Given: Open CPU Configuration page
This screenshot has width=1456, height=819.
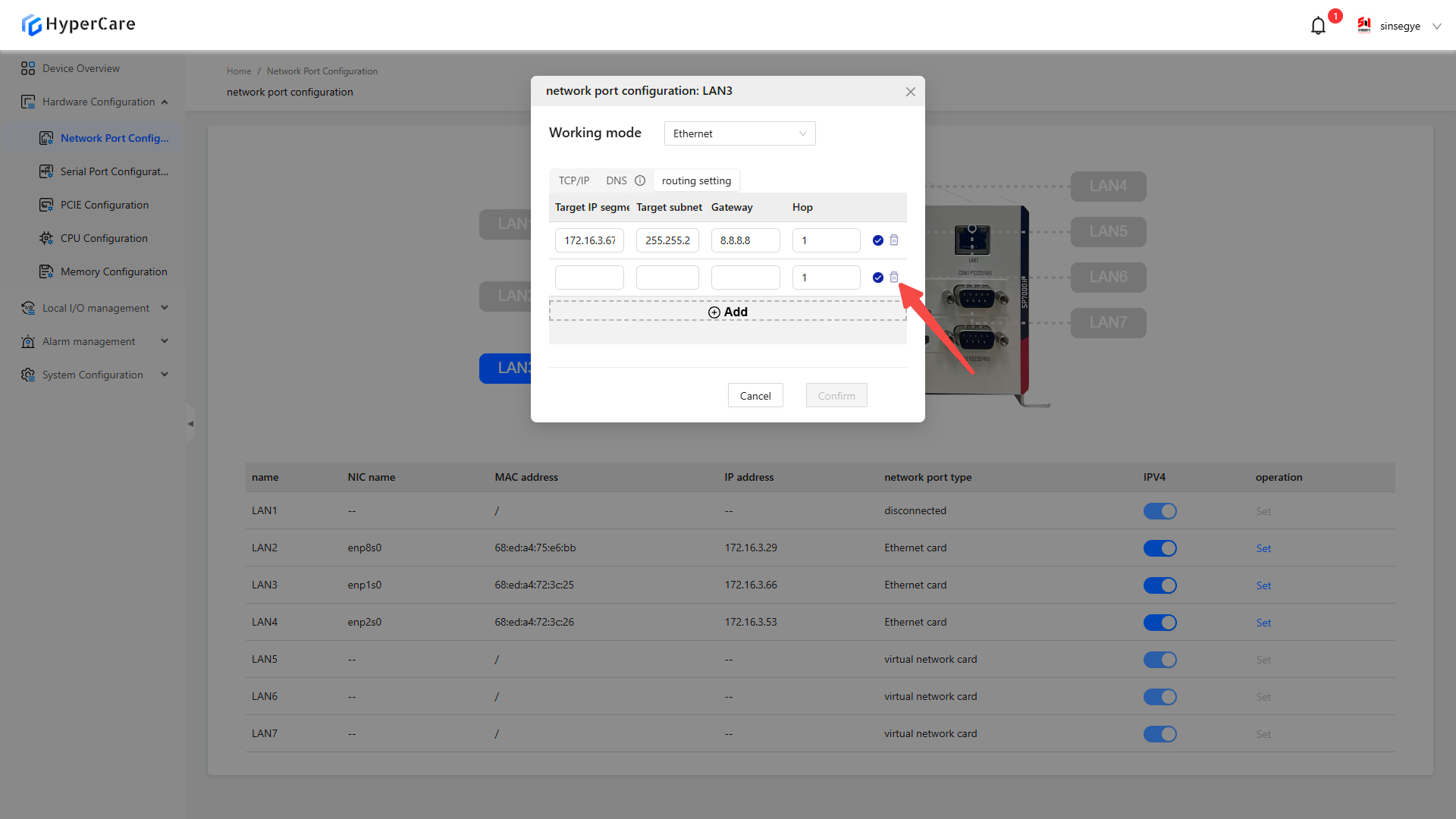Looking at the screenshot, I should [x=104, y=238].
